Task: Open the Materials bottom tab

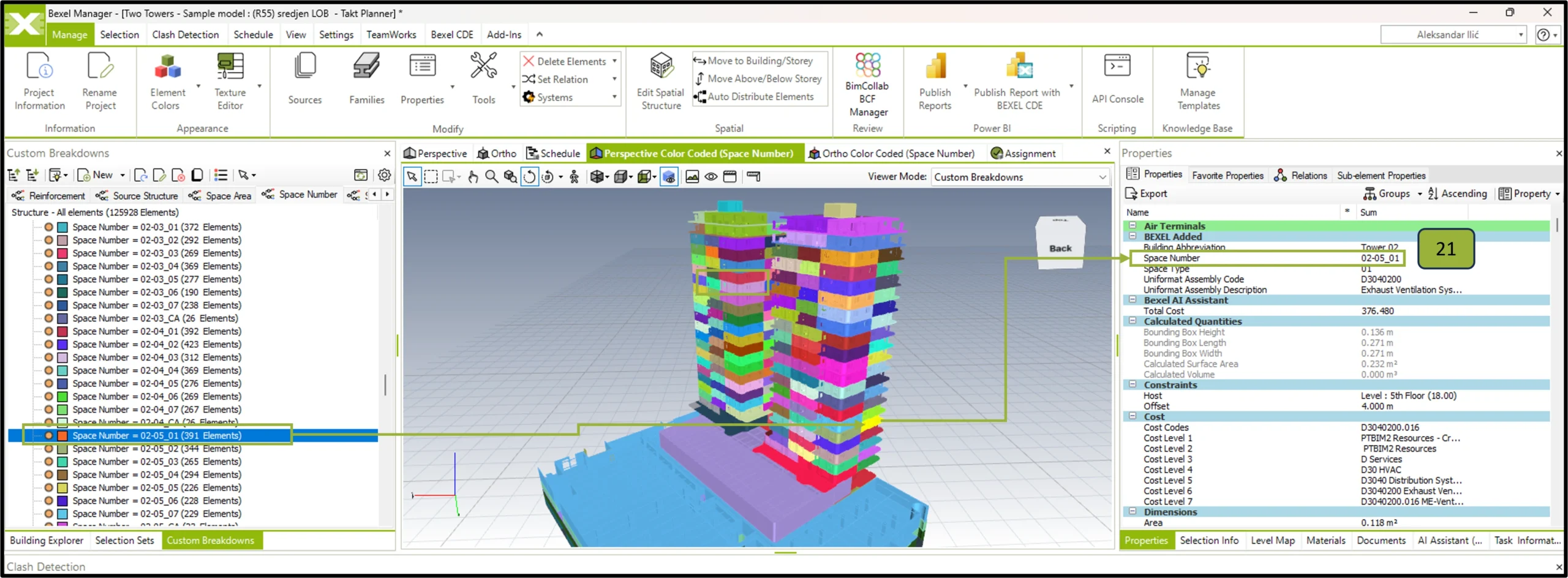Action: [1325, 540]
